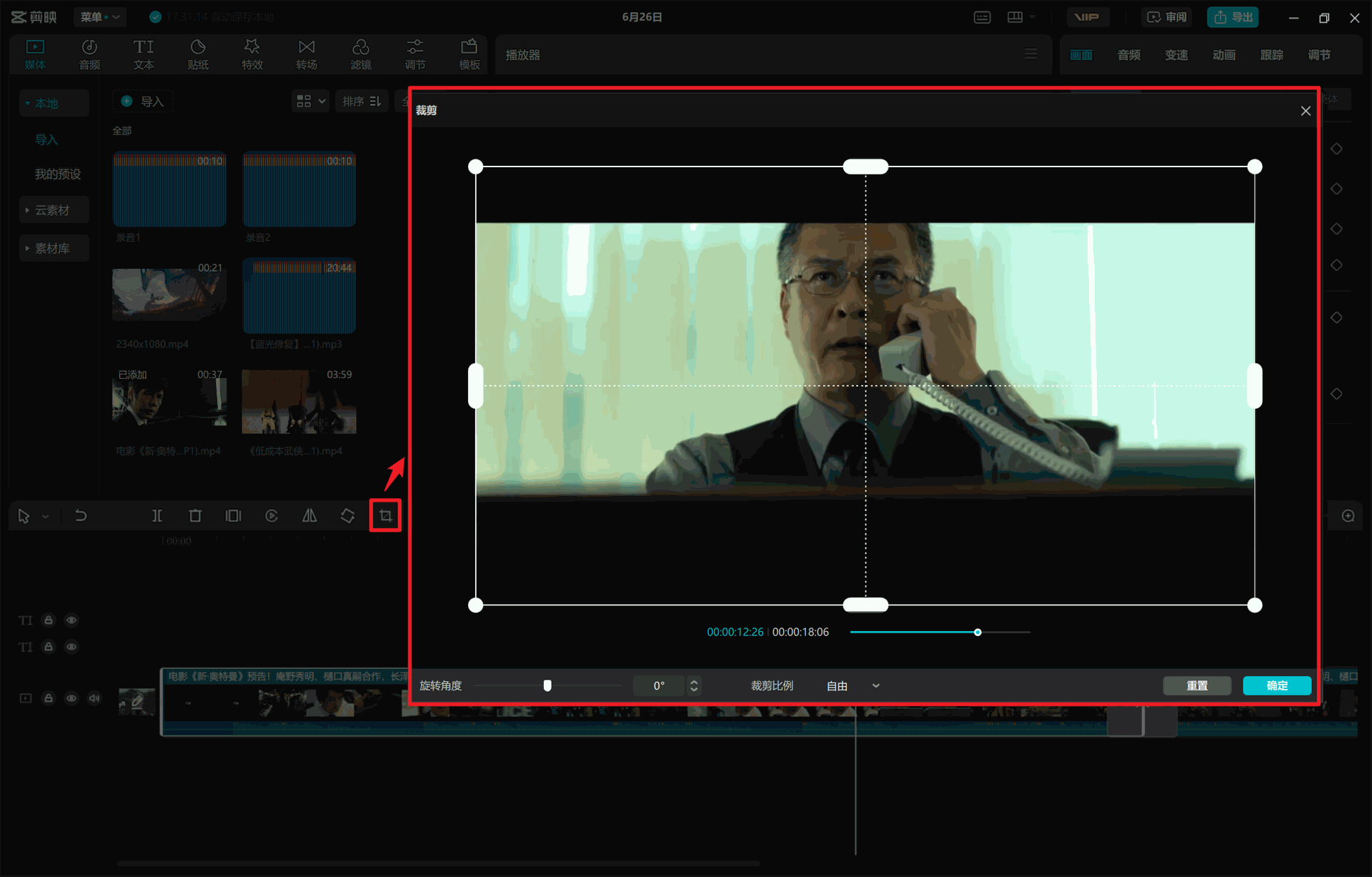Viewport: 1372px width, 877px height.
Task: Open the 文本 text panel
Action: tap(144, 54)
